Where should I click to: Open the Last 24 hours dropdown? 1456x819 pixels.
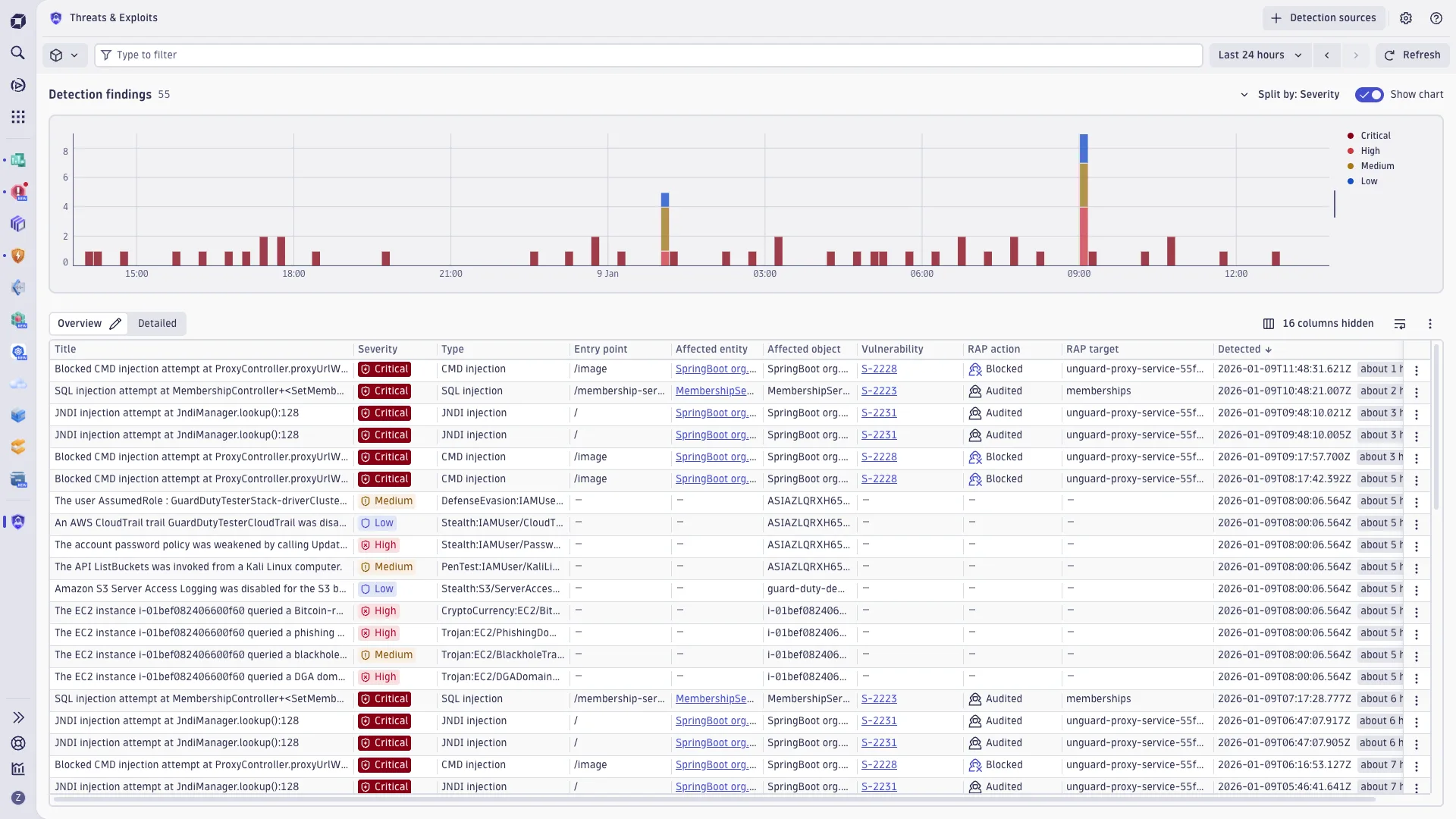coord(1260,55)
